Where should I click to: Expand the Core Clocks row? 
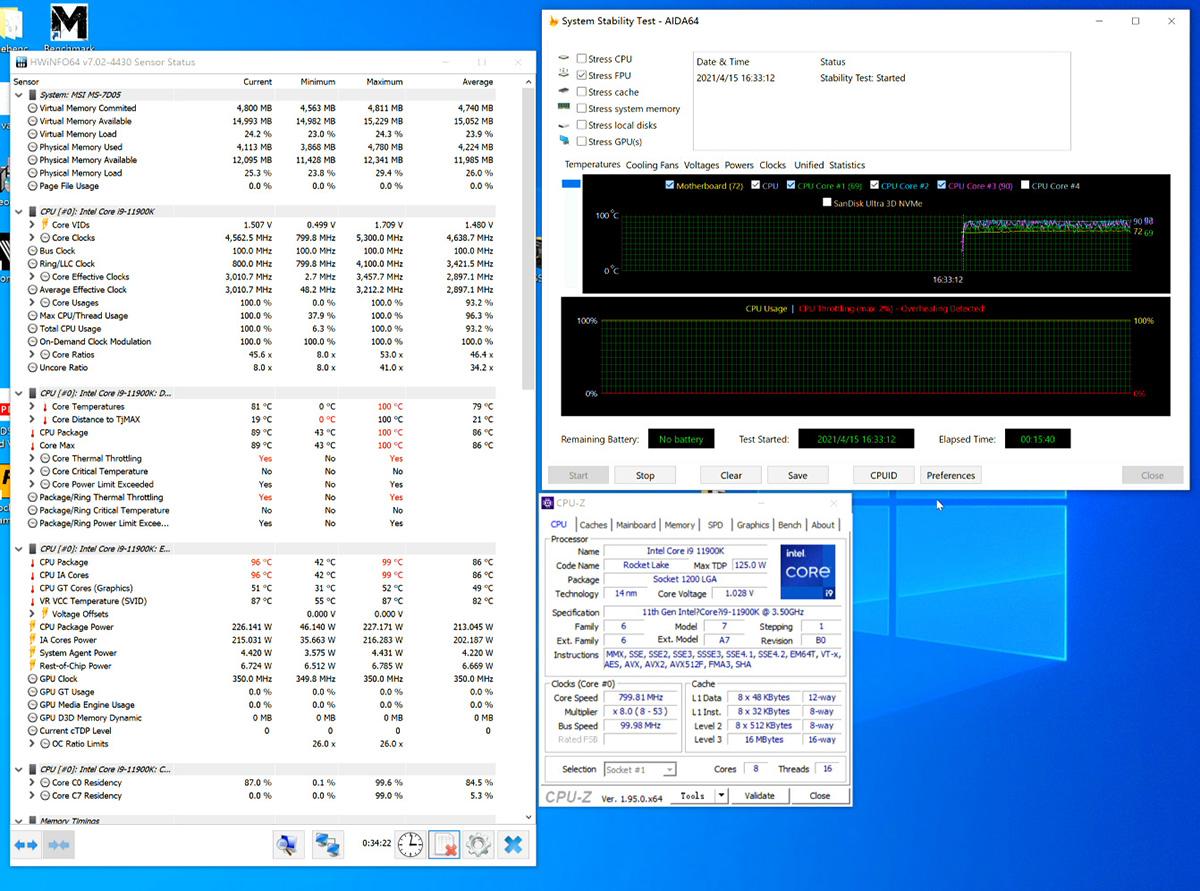click(33, 238)
